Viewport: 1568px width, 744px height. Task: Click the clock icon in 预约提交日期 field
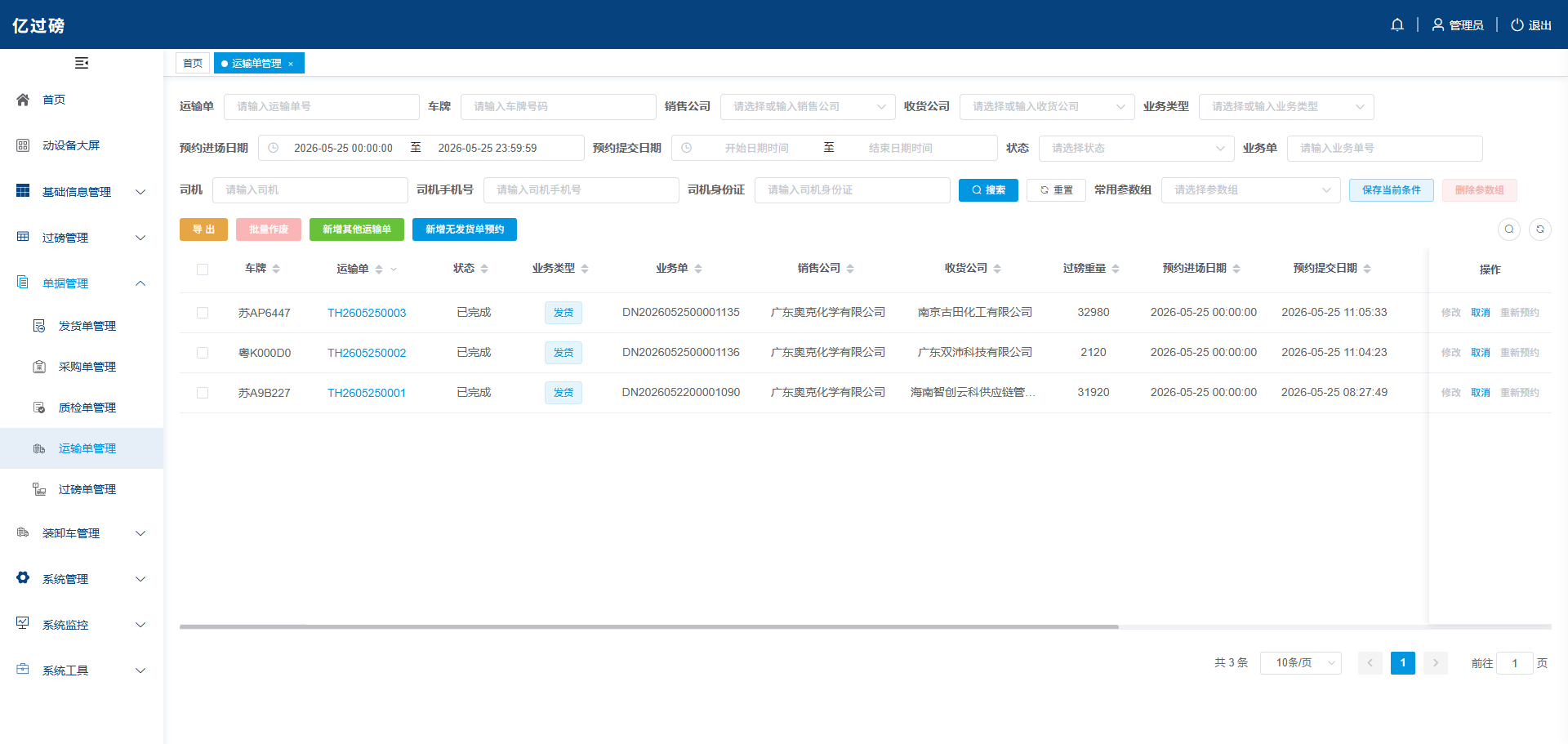point(687,148)
